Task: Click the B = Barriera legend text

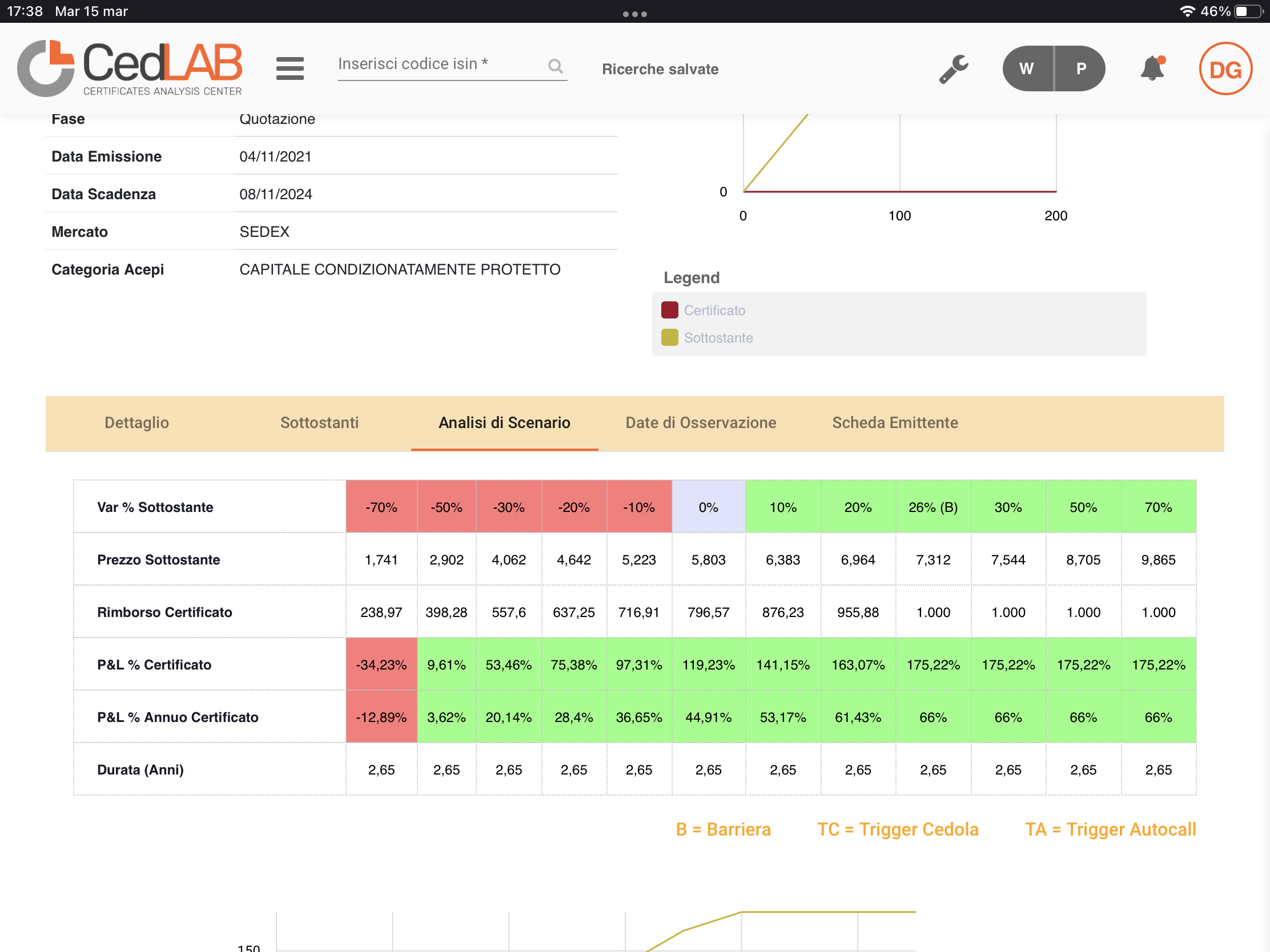Action: pos(723,830)
